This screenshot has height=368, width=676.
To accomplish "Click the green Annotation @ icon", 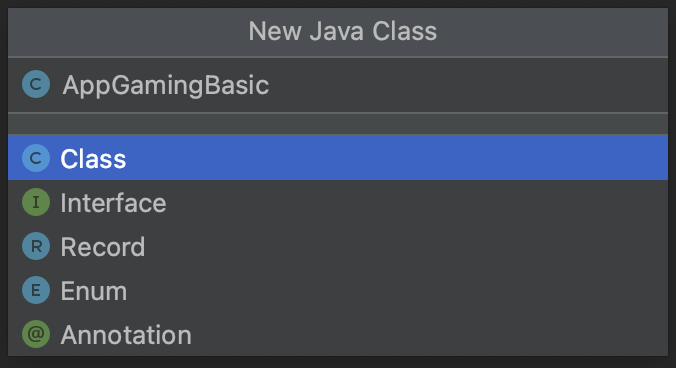I will pos(36,334).
